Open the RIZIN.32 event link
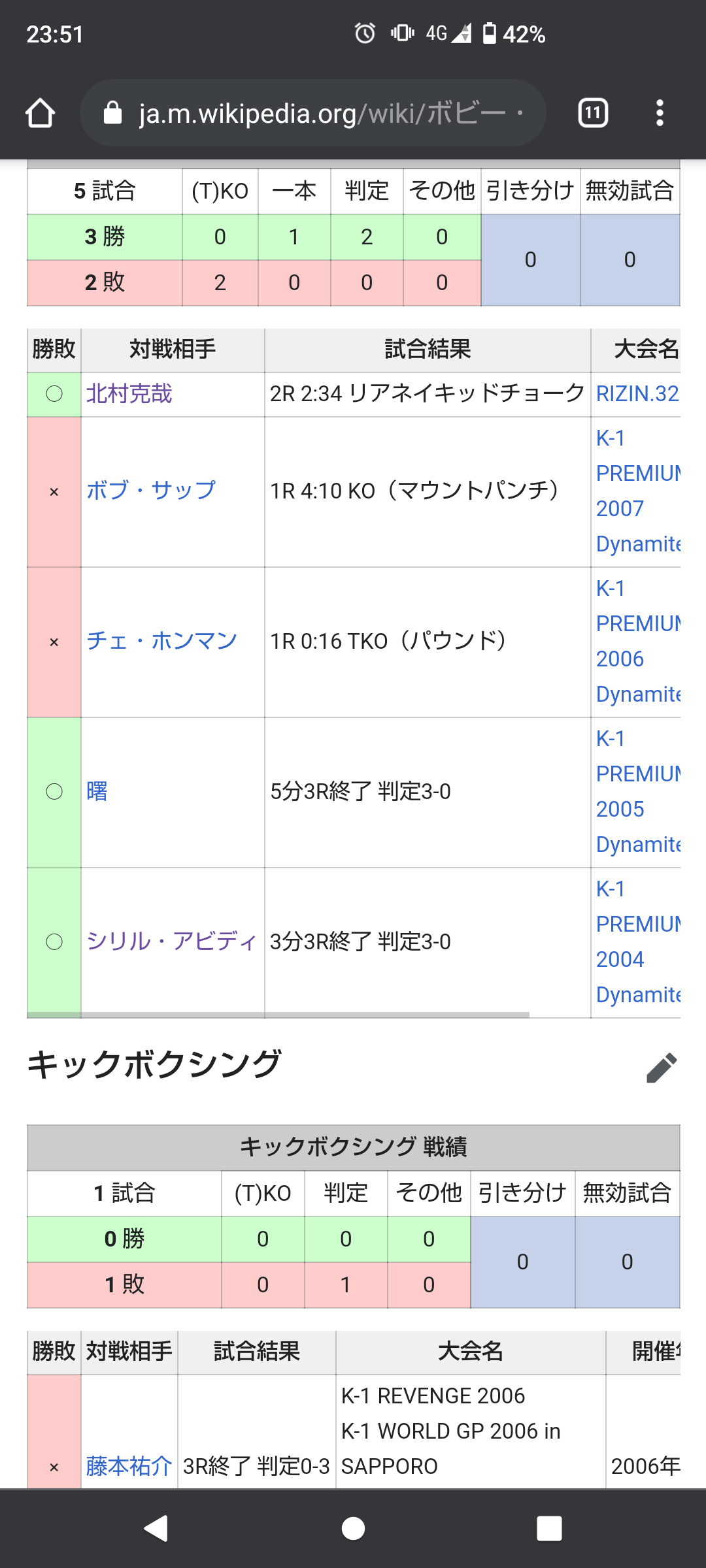 pyautogui.click(x=637, y=394)
